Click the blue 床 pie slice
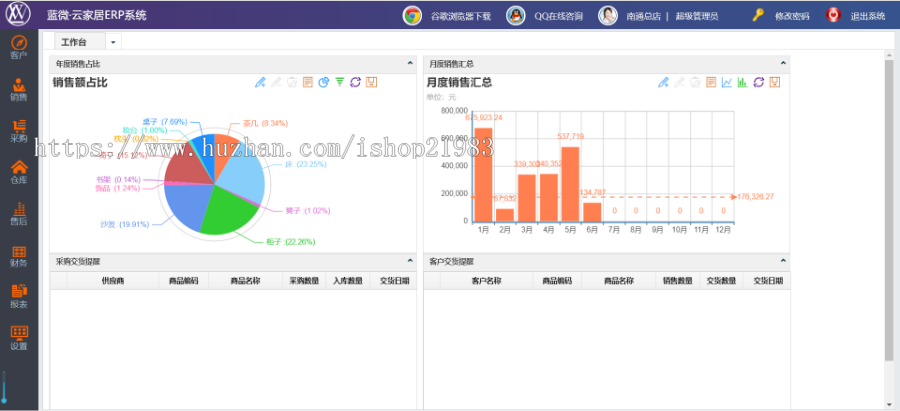The width and height of the screenshot is (900, 411). coord(240,172)
